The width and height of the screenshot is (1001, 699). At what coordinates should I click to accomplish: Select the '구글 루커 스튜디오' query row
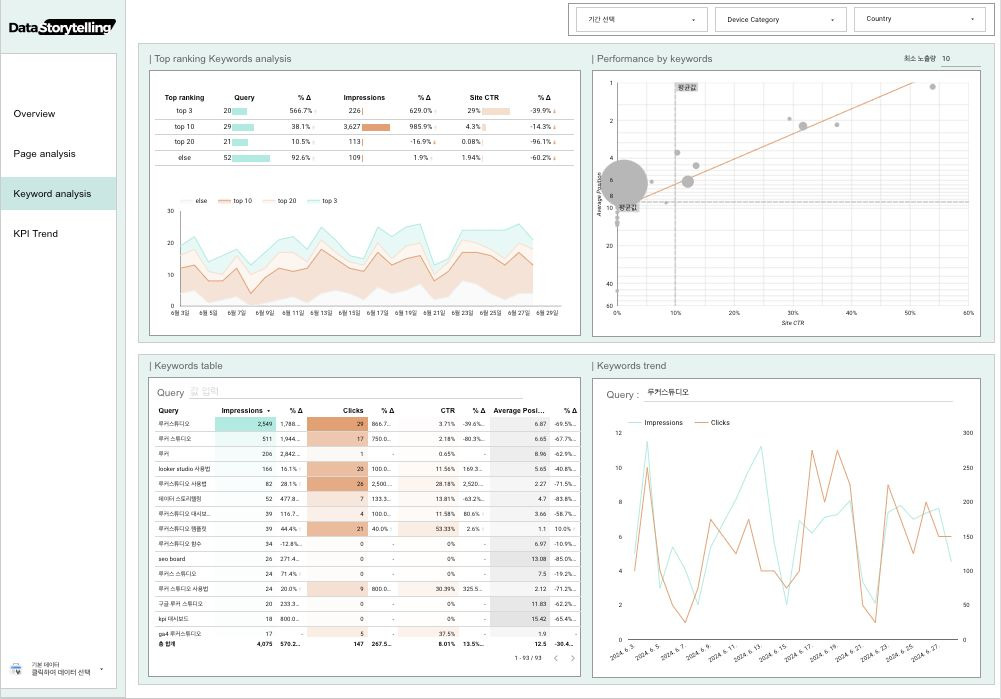click(367, 604)
